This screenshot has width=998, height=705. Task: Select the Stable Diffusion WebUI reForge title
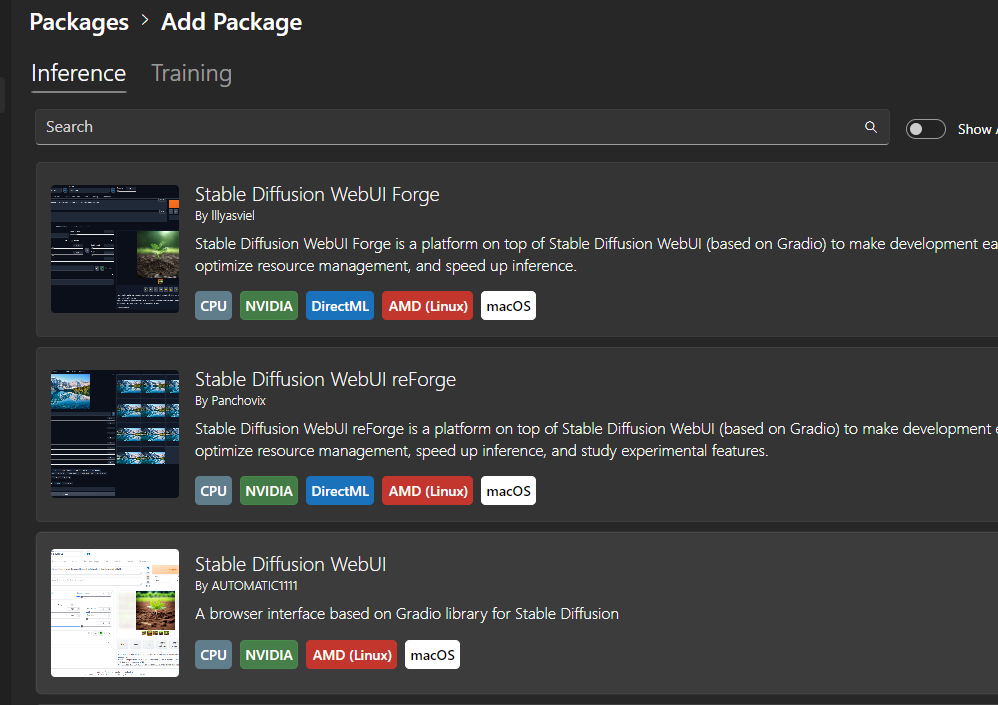pos(325,379)
